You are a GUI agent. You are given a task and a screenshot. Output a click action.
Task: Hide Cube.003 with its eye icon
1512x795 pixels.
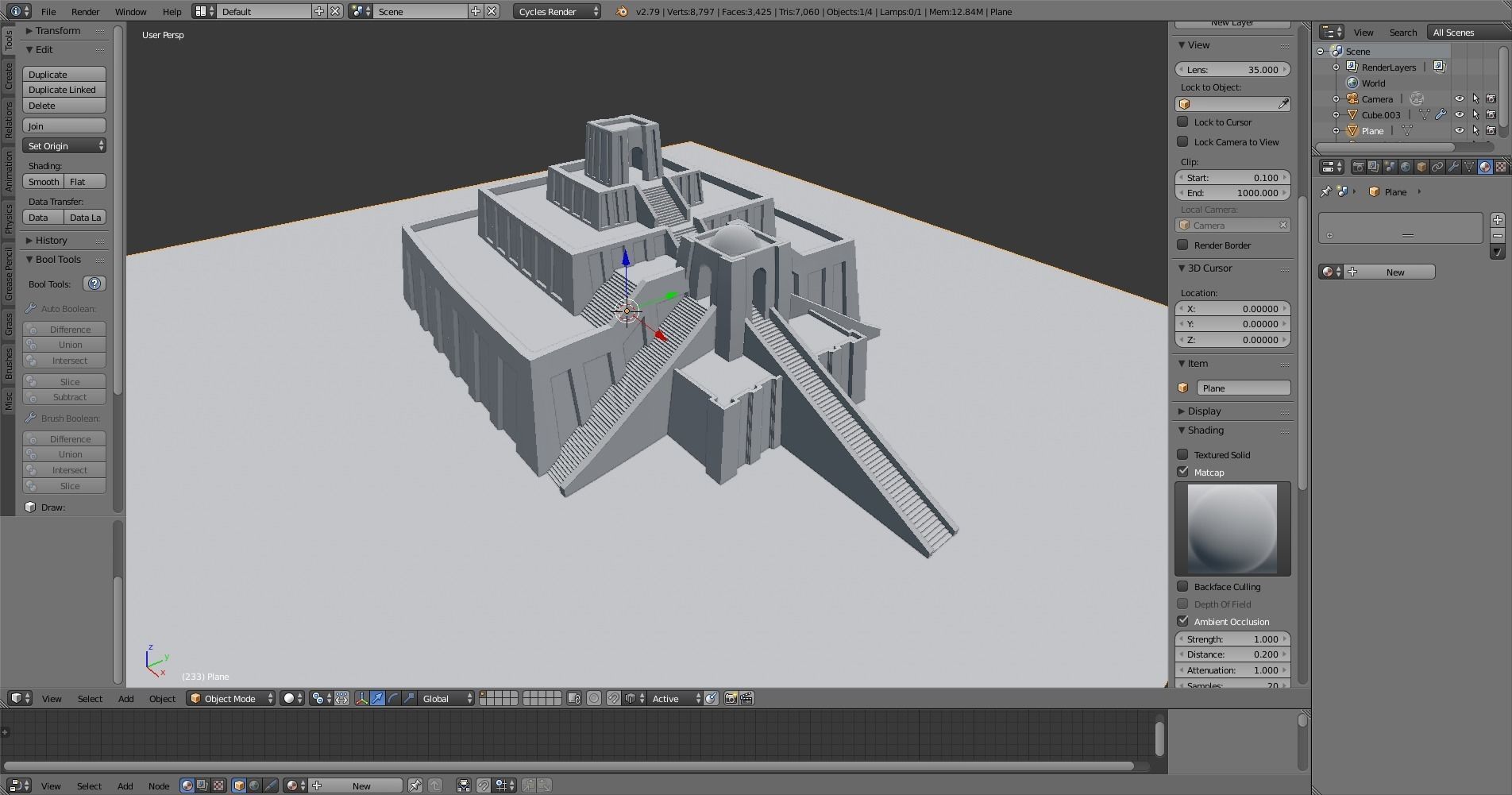(x=1459, y=114)
